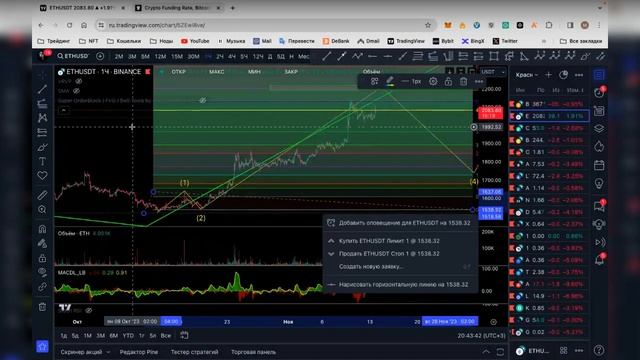The image size is (640, 360).
Task: Open watchlist advanced view pie icon
Action: (564, 75)
